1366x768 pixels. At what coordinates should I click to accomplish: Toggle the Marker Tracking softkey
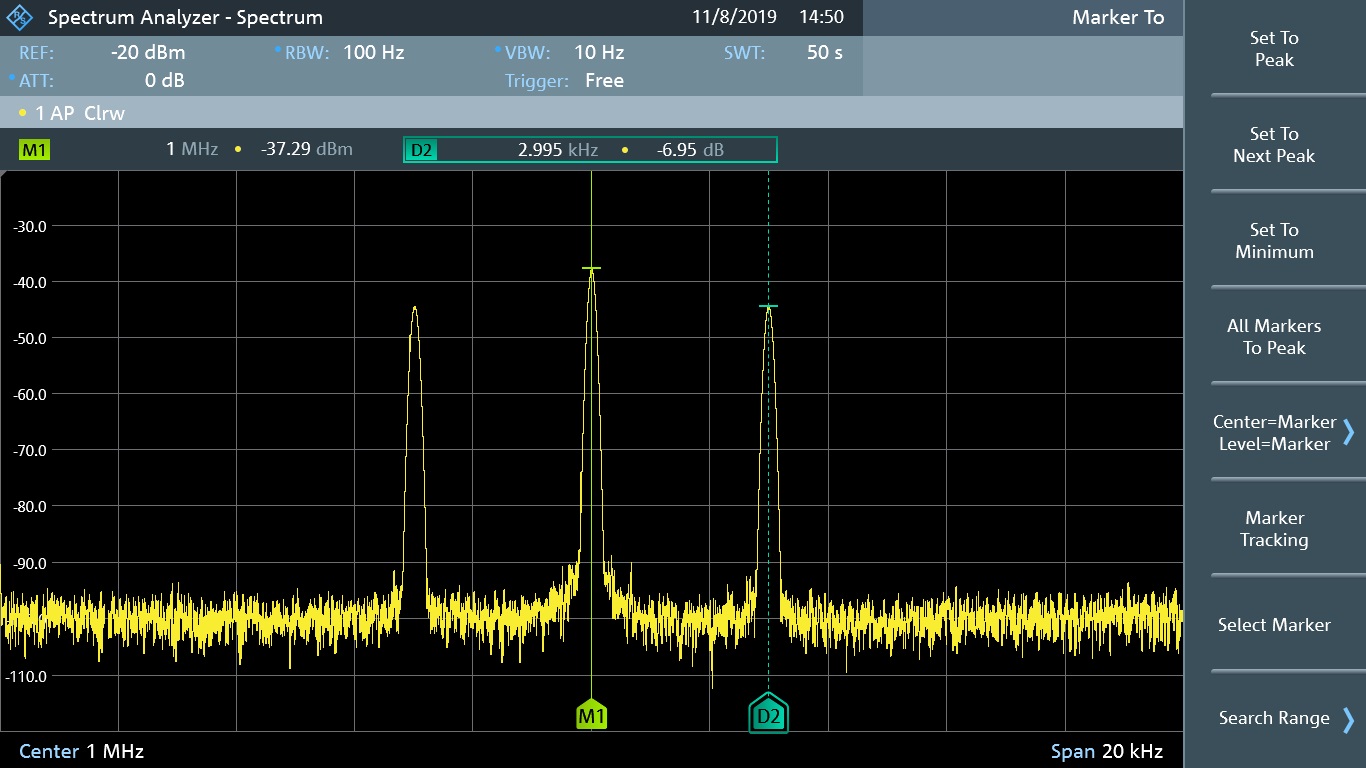[1274, 529]
